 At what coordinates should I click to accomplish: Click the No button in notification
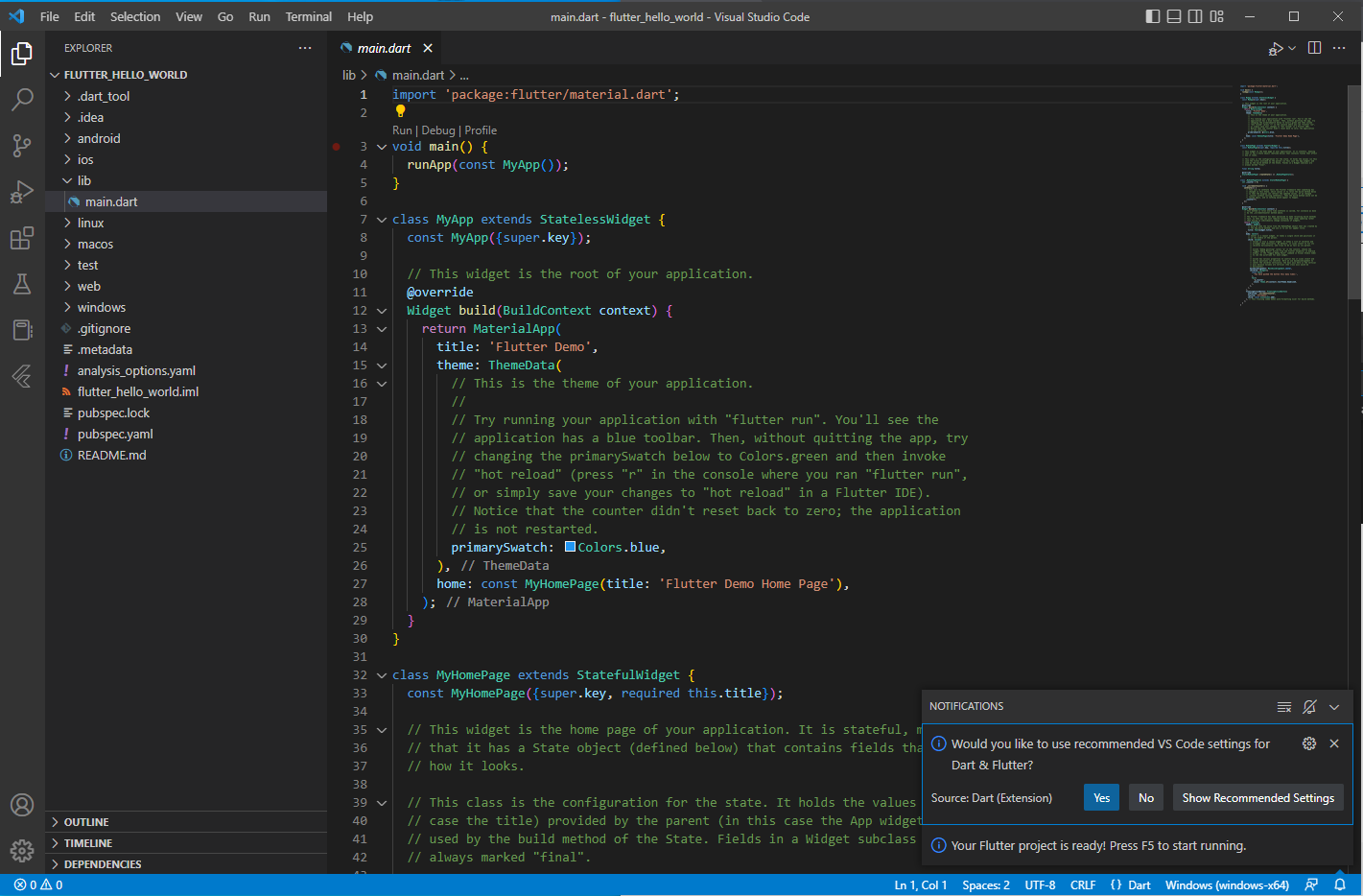tap(1146, 798)
